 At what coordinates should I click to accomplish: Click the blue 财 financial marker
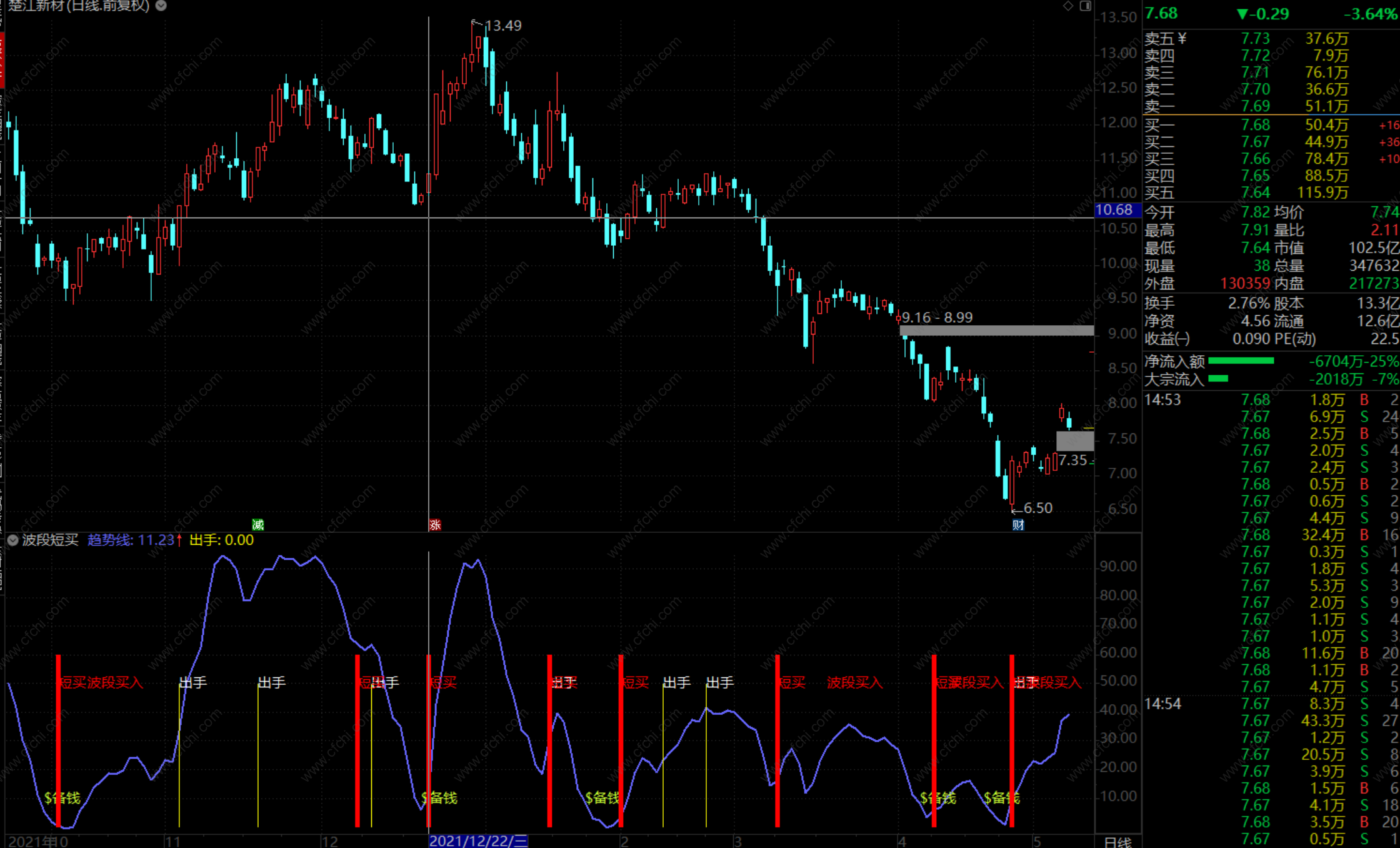coord(1018,525)
